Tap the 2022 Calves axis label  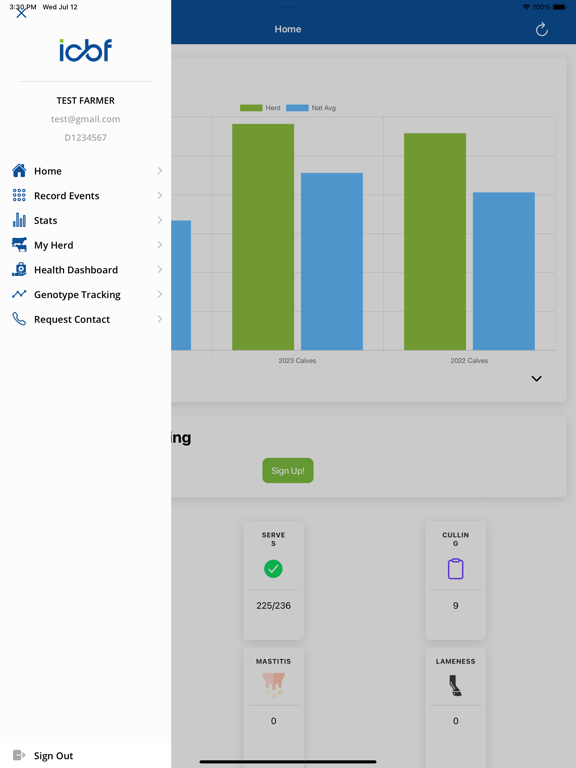pos(469,360)
